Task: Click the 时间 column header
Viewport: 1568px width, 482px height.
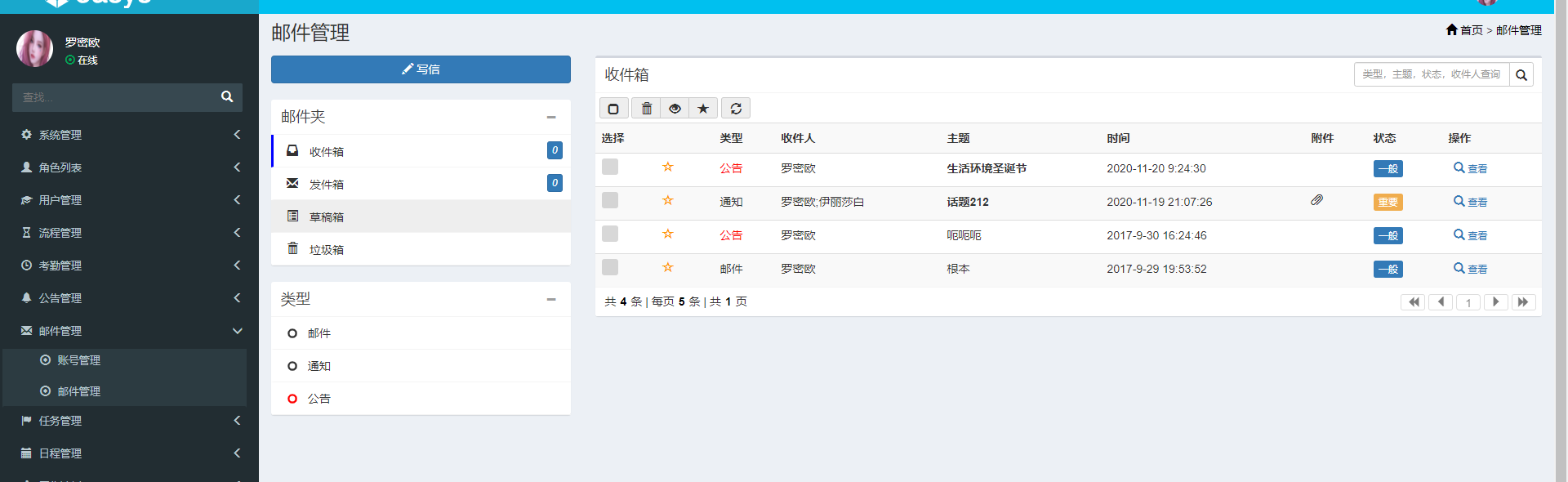Action: coord(1118,138)
